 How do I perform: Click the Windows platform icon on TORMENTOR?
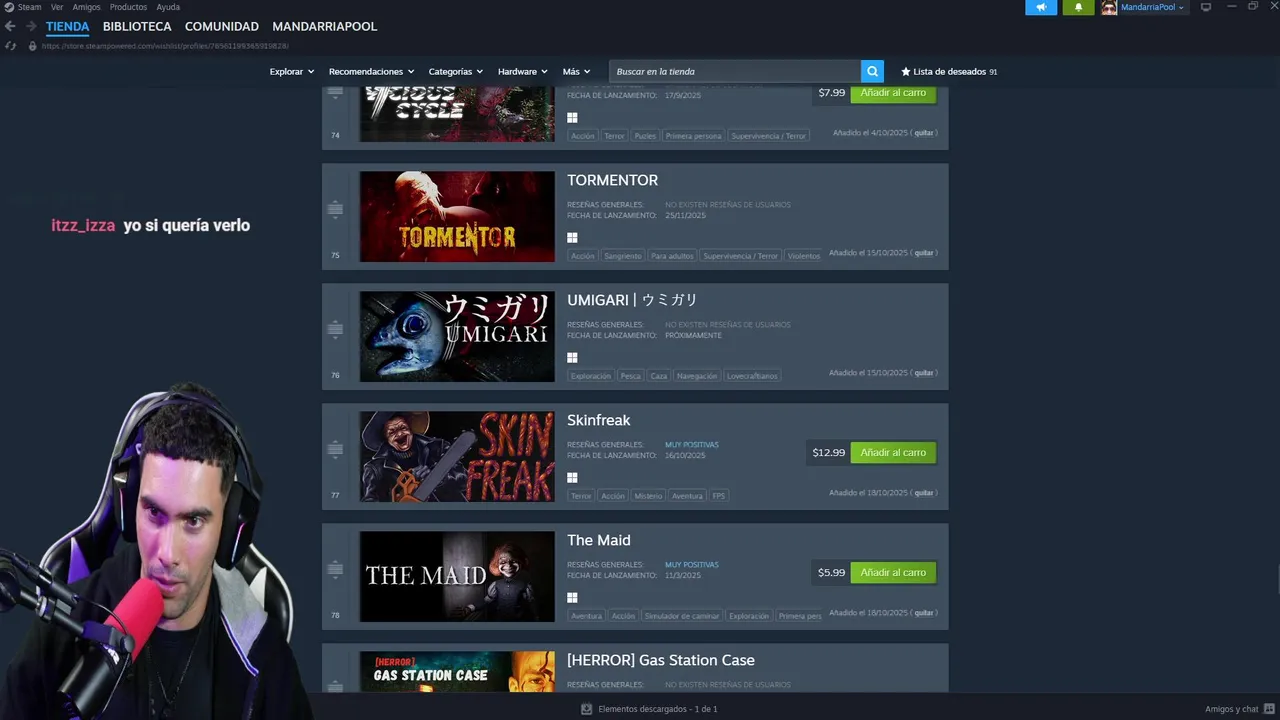pos(572,238)
